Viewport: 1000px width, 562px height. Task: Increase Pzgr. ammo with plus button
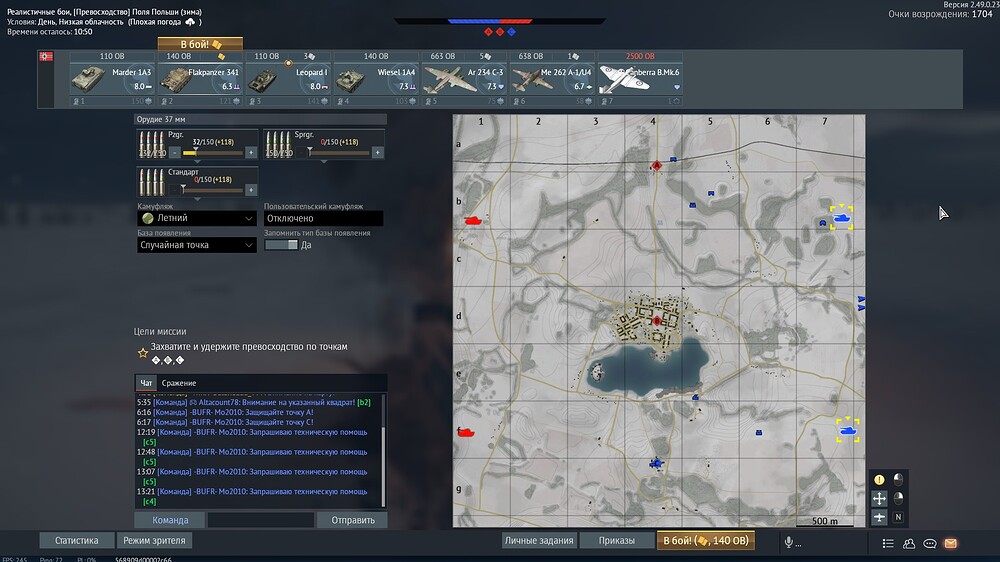[x=250, y=153]
